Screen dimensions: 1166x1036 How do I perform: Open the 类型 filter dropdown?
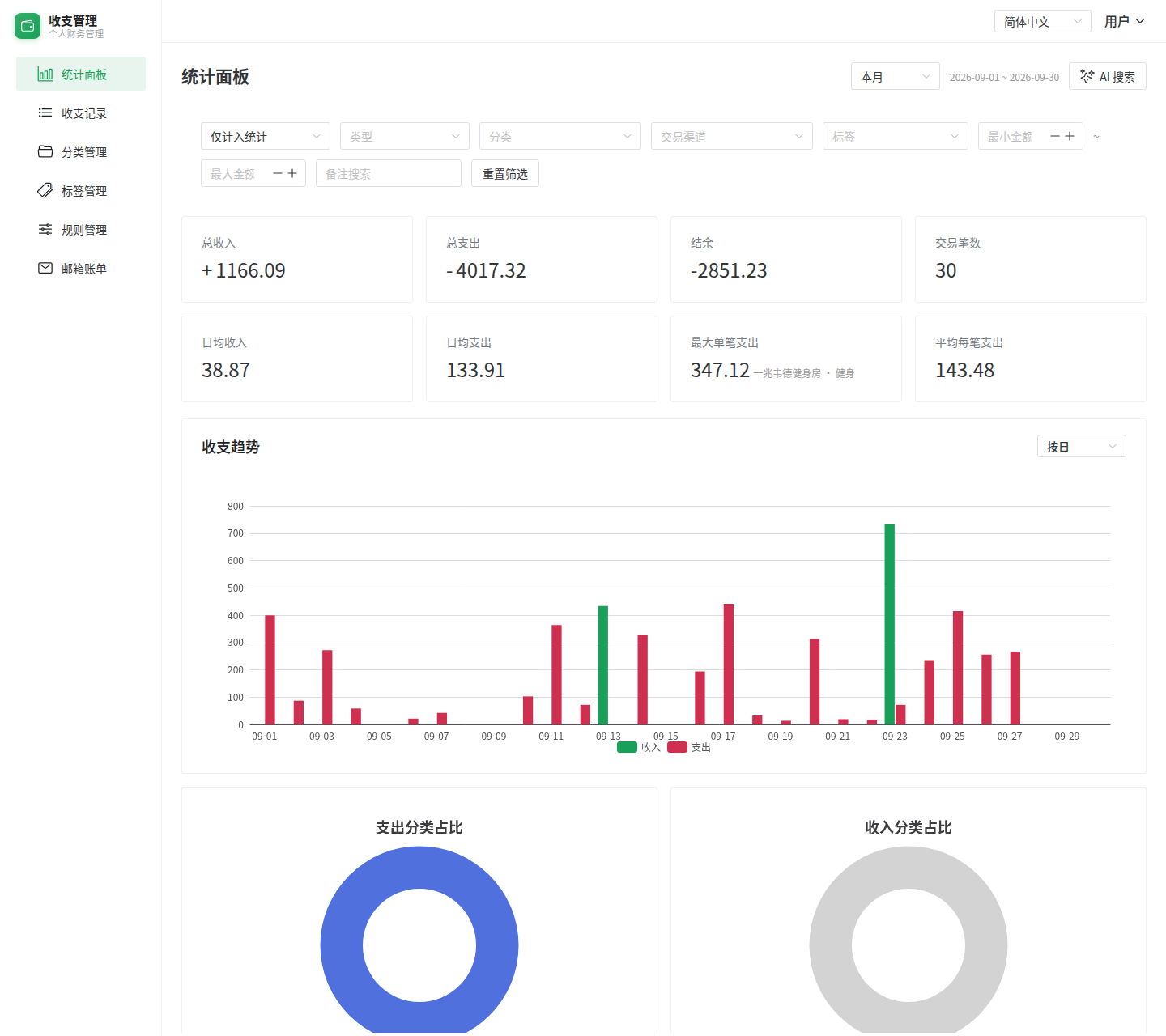coord(405,137)
